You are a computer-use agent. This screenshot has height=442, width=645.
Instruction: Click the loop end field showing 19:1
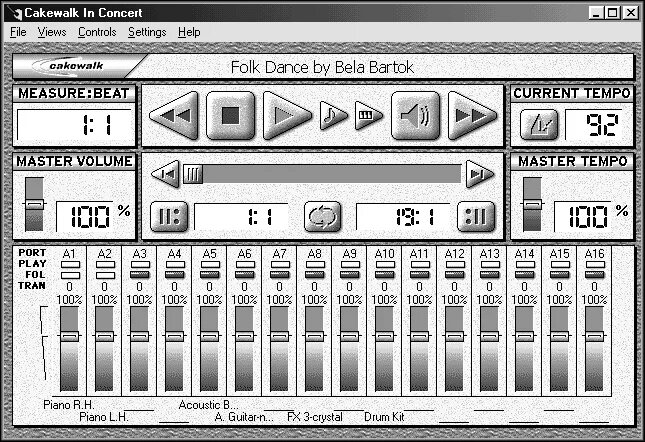[x=402, y=216]
